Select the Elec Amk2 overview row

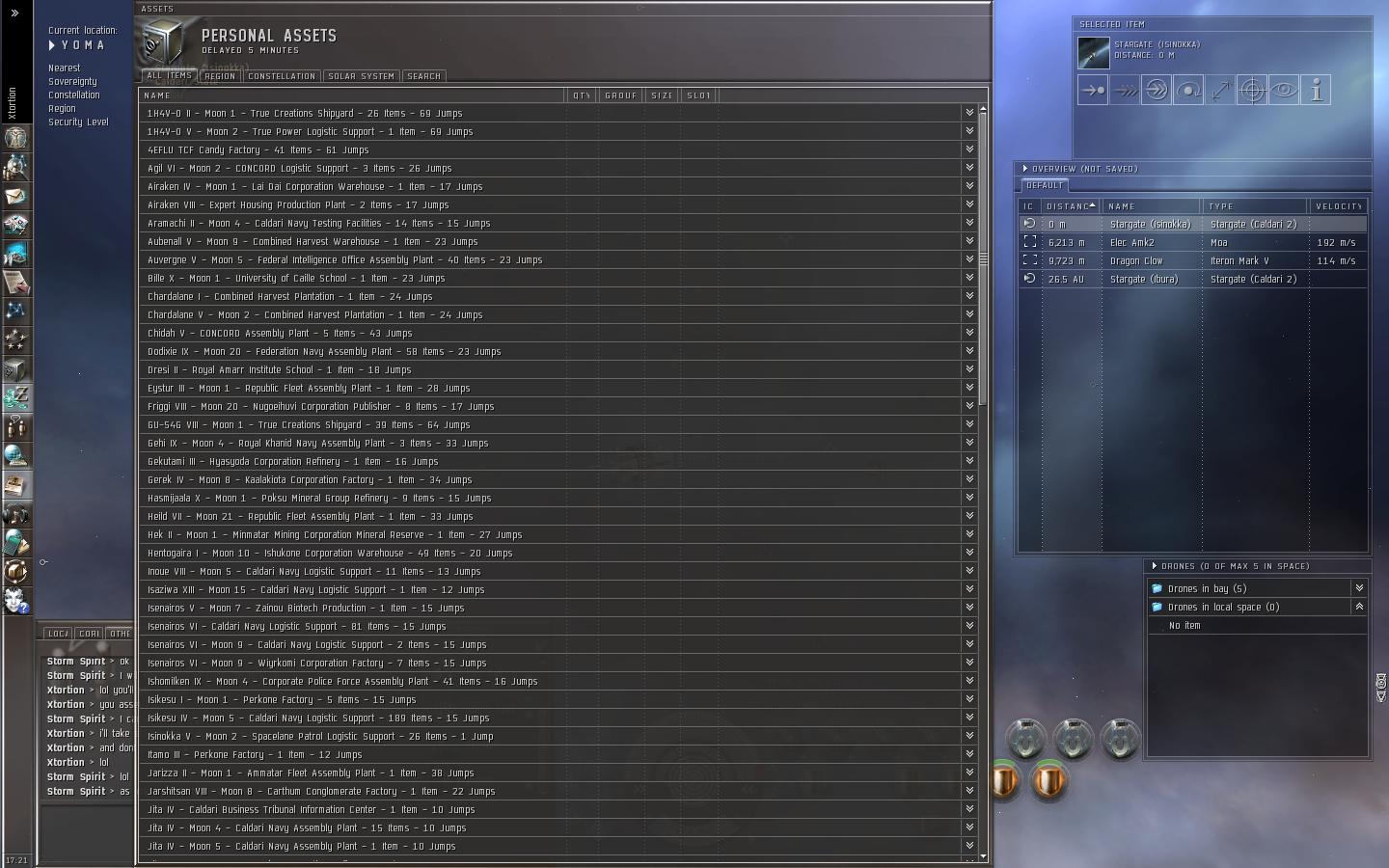point(1193,242)
